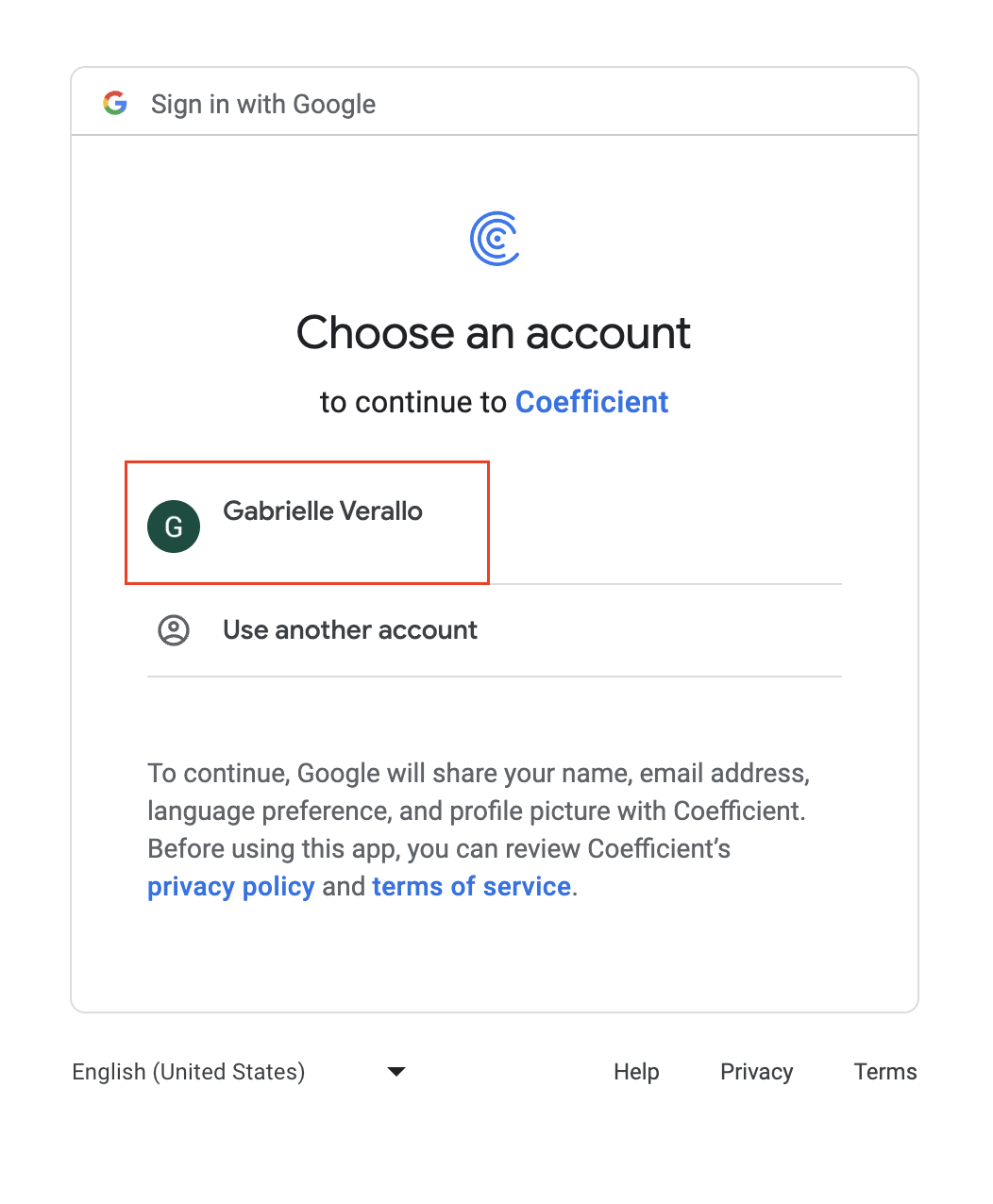Click the "to continue to" text
This screenshot has width=993, height=1204.
point(413,402)
